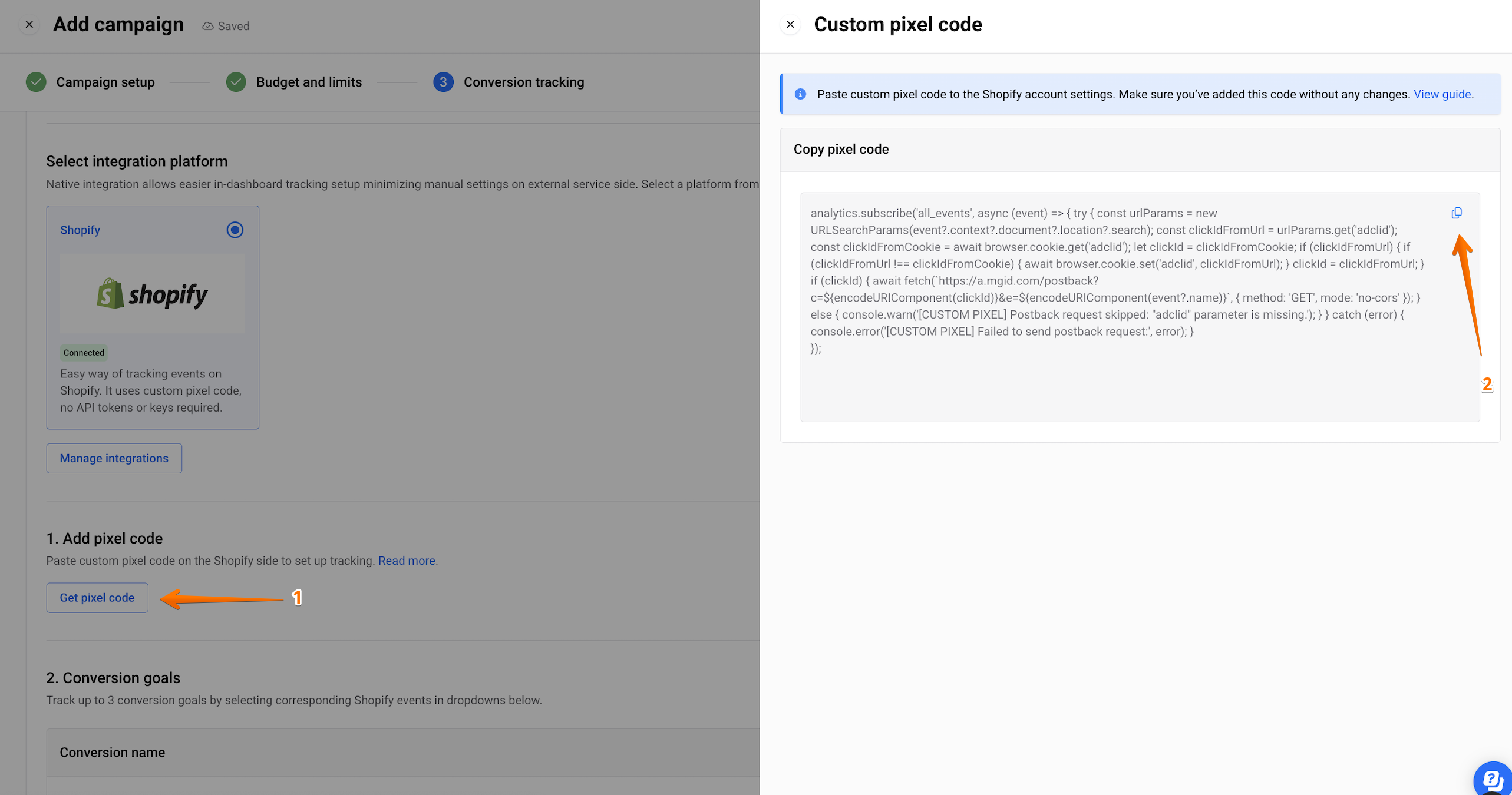Click the Manage integrations button
The width and height of the screenshot is (1512, 795).
click(x=114, y=458)
